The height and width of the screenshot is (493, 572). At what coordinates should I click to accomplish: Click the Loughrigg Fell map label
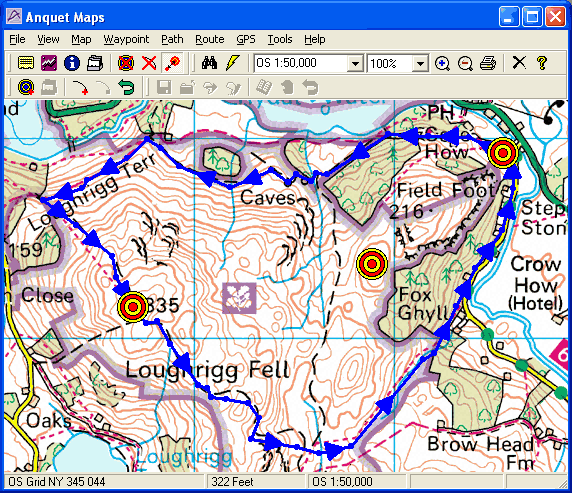point(208,370)
